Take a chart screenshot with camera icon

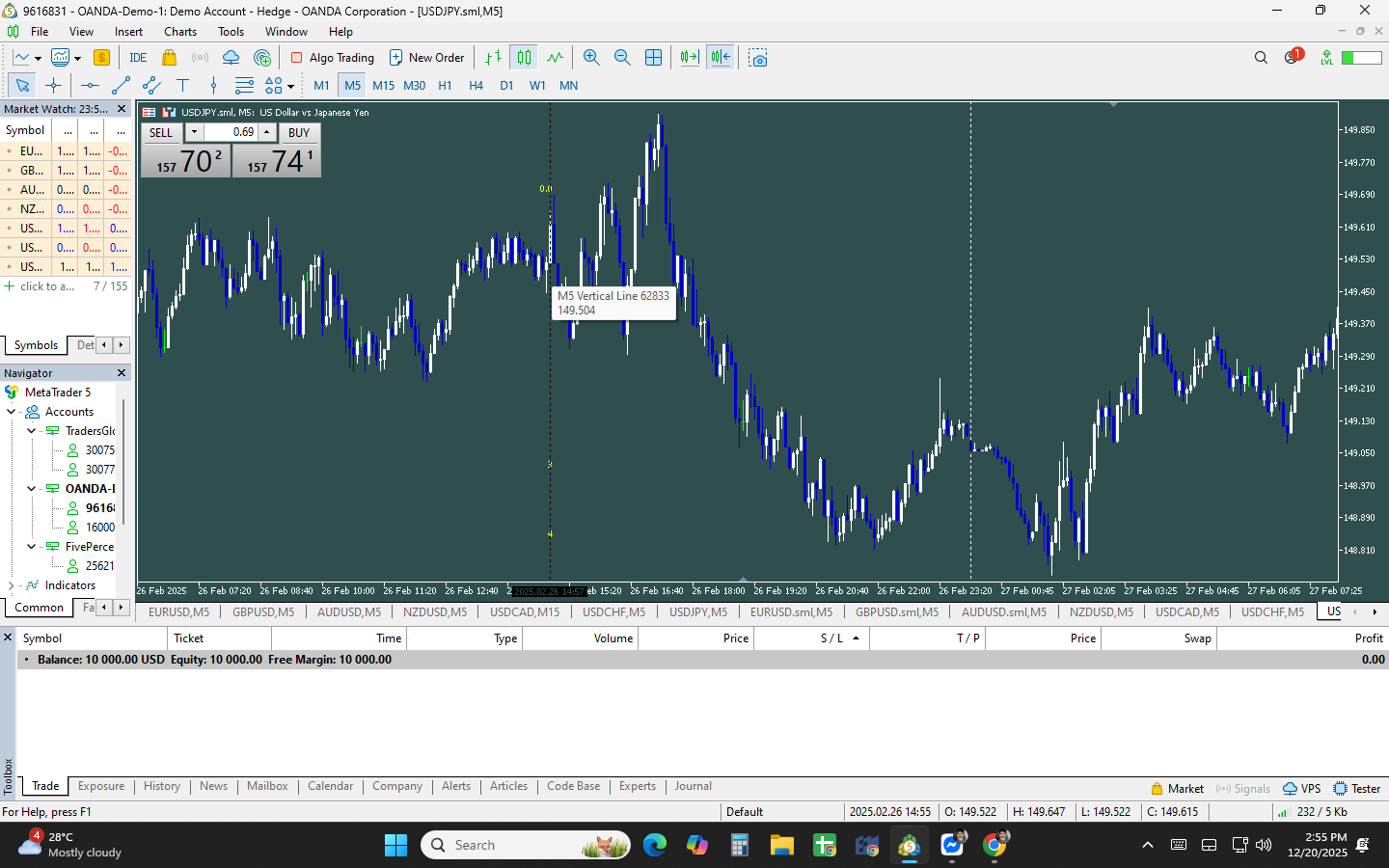[x=758, y=58]
